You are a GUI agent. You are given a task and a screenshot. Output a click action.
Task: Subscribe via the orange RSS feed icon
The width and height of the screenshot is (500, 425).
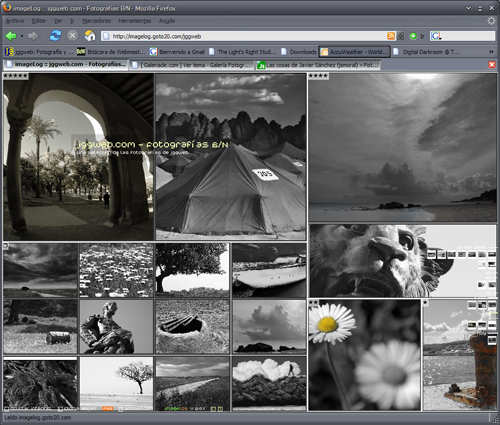coord(391,36)
